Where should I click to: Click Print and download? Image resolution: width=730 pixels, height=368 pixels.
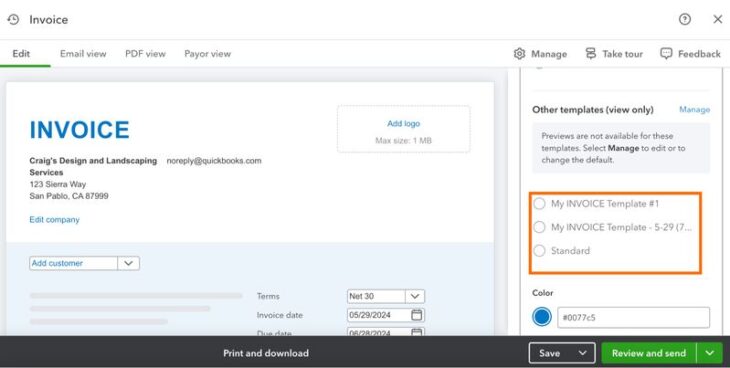[x=266, y=353]
